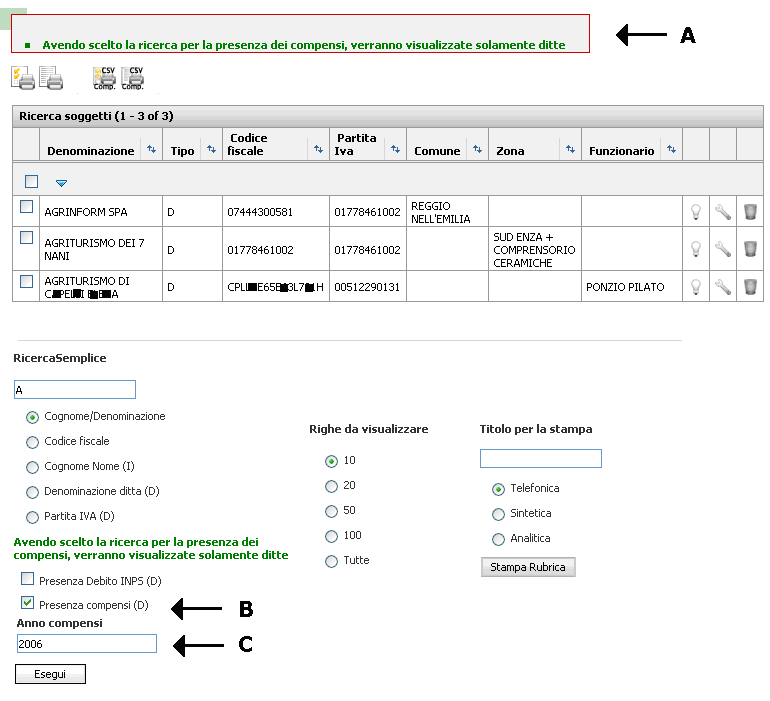The image size is (770, 701).
Task: Click lightbulb icon for AGRITURISMO DEI 7 NANI
Action: [696, 249]
